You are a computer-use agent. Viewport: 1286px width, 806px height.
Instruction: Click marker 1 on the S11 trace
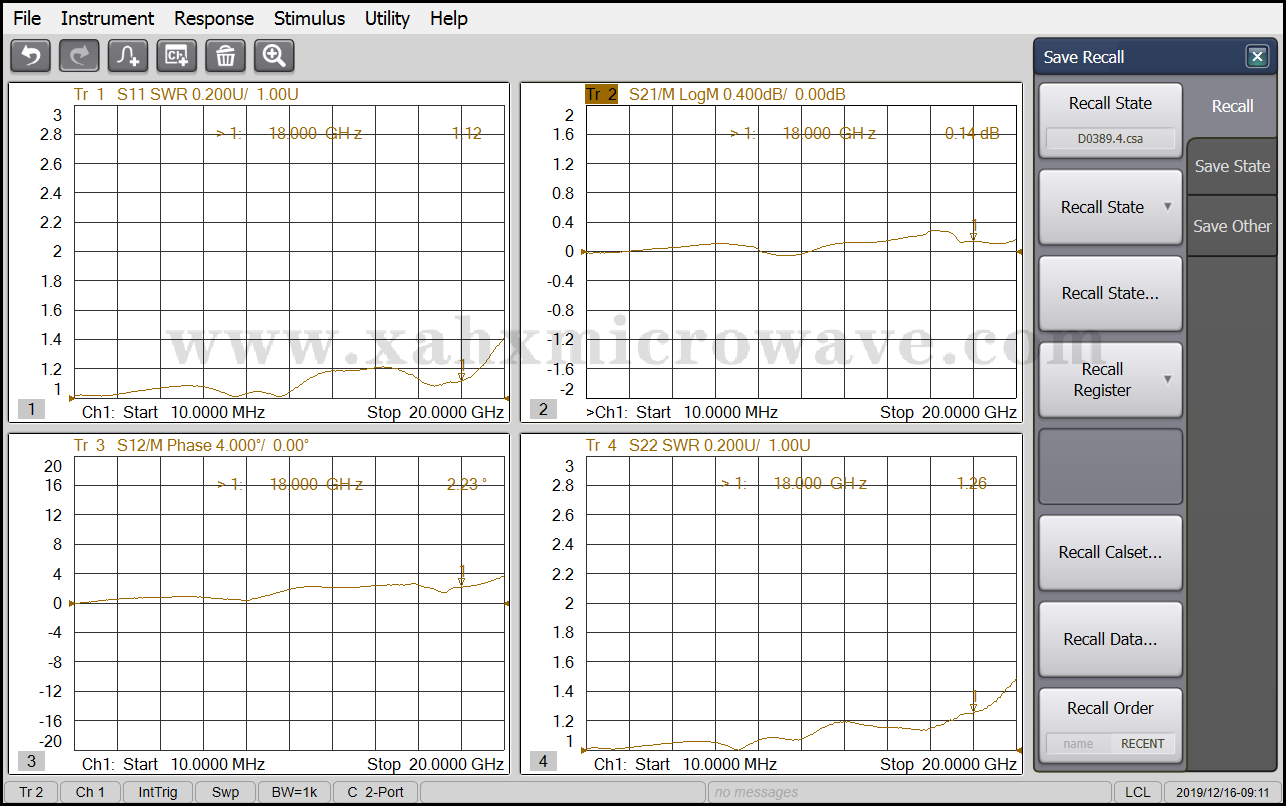pos(461,370)
